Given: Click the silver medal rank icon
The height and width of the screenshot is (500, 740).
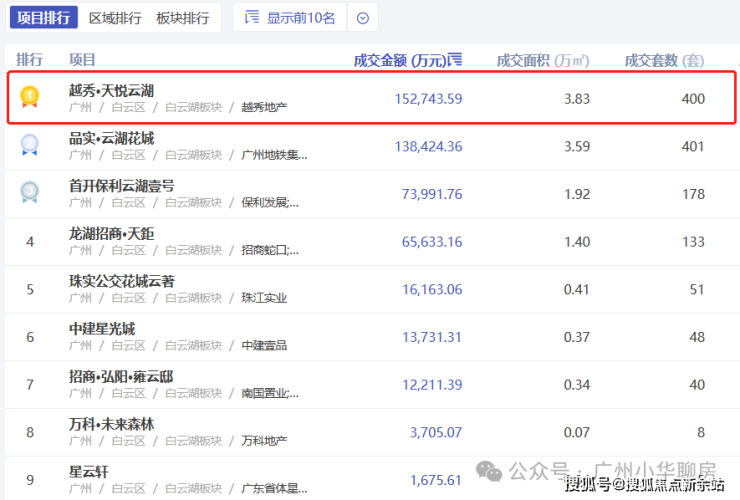Looking at the screenshot, I should (x=30, y=145).
